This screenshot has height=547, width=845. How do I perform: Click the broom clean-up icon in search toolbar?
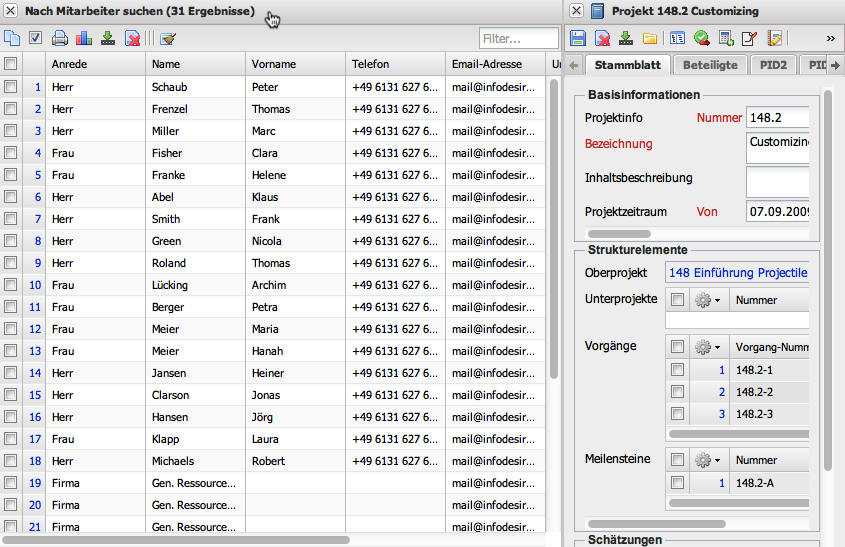pyautogui.click(x=168, y=39)
